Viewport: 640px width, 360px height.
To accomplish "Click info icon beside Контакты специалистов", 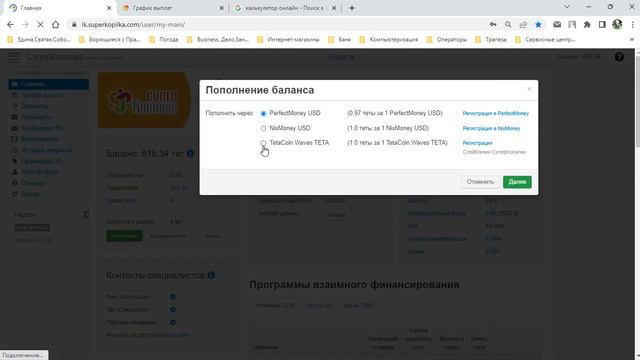I will pyautogui.click(x=211, y=275).
